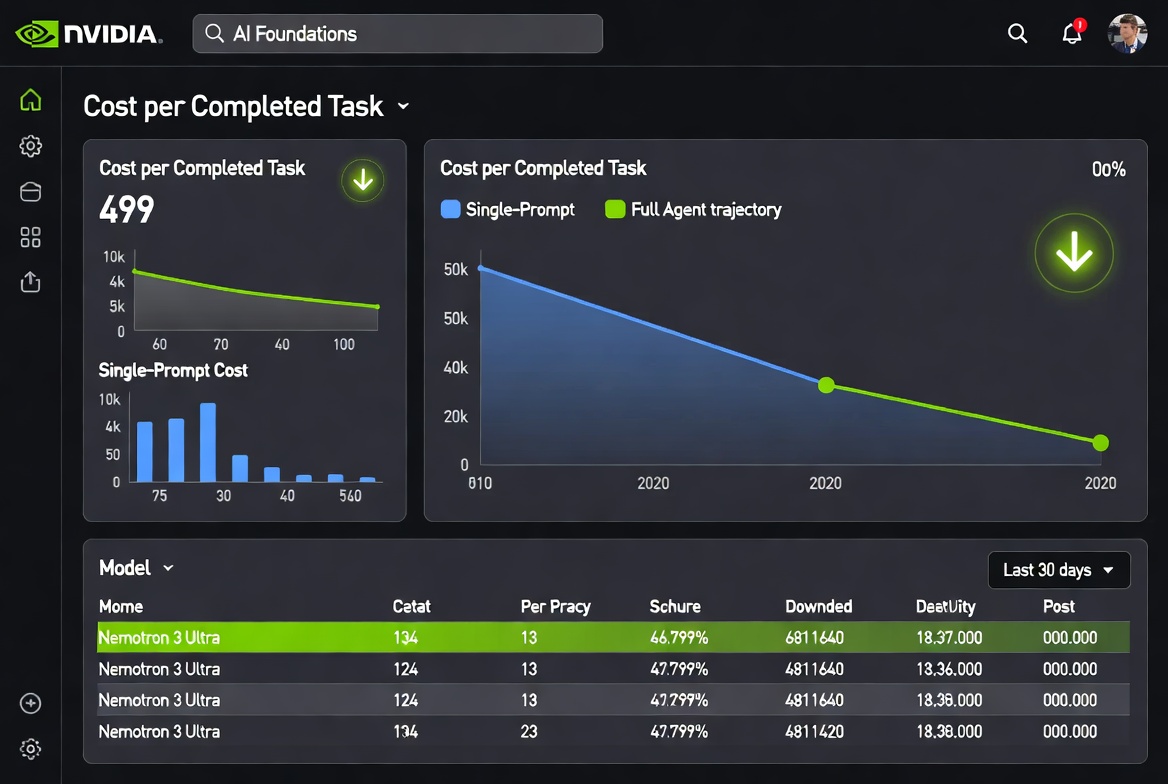Image resolution: width=1168 pixels, height=784 pixels.
Task: Click the green endpoint on the line chart
Action: pos(1100,443)
